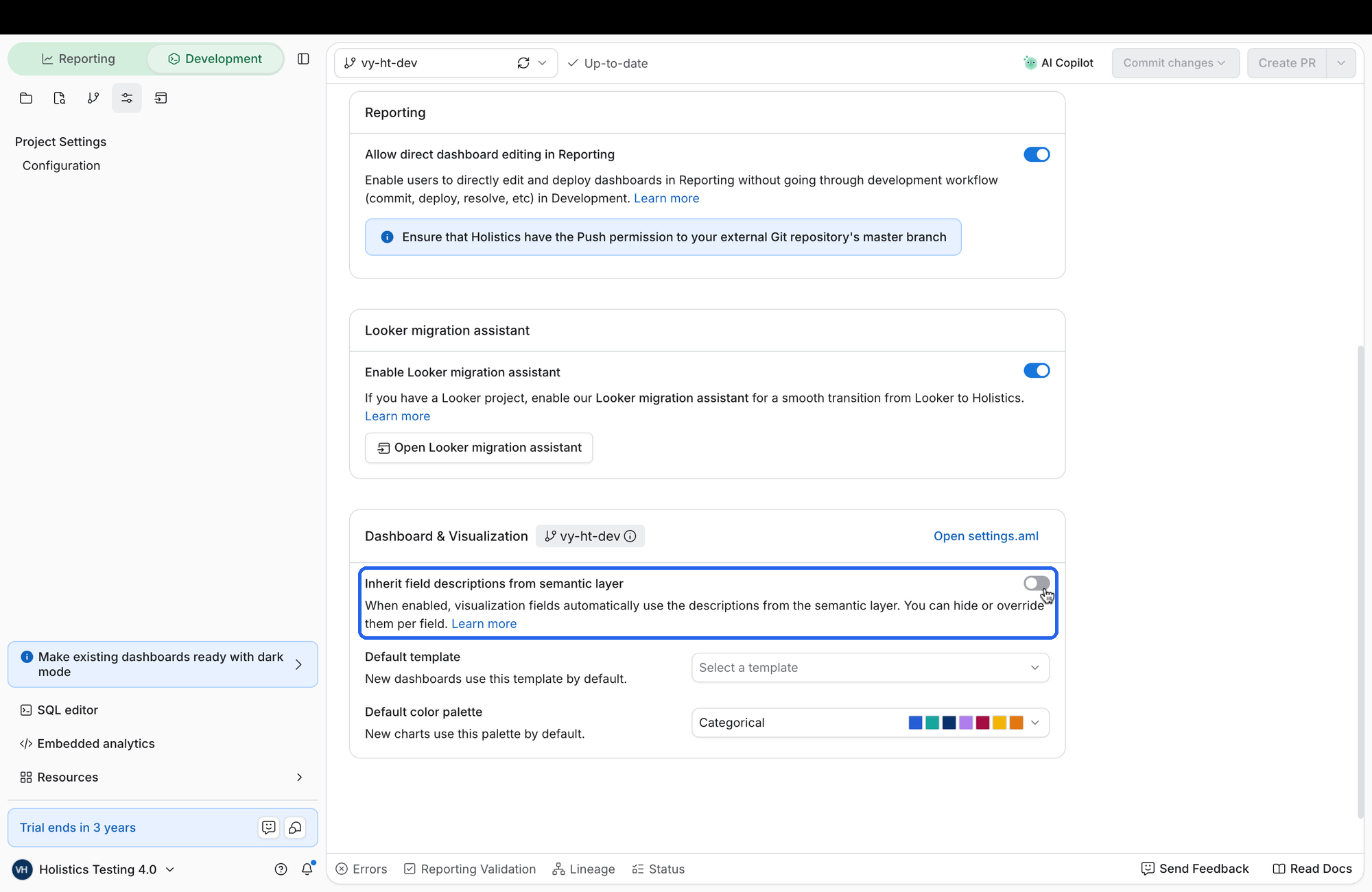This screenshot has height=892, width=1372.
Task: Open the Errors panel
Action: point(362,869)
